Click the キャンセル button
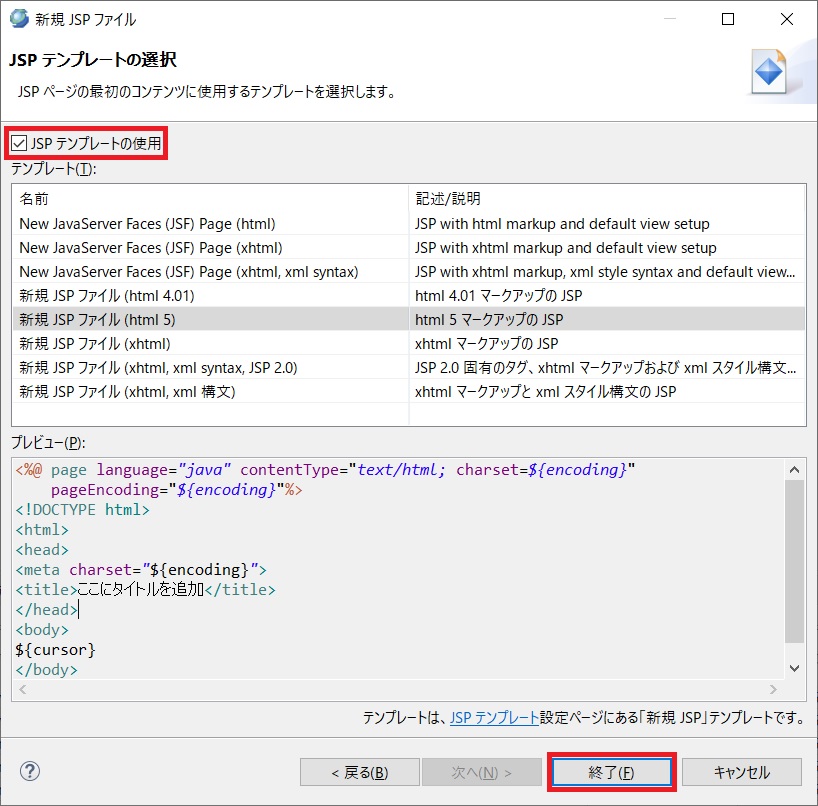The width and height of the screenshot is (818, 806). 741,772
